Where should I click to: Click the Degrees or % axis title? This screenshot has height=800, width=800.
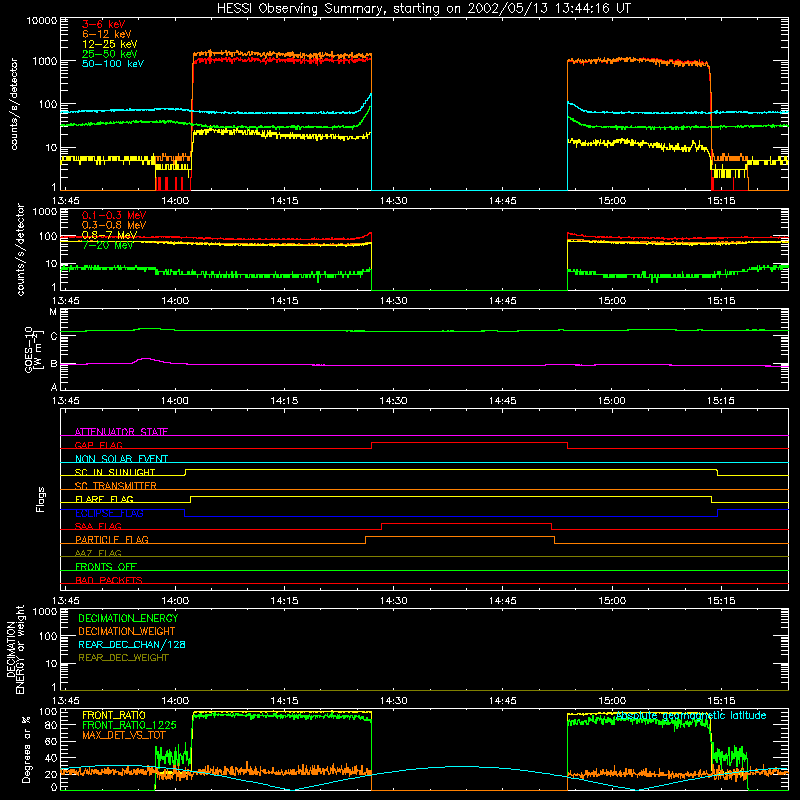coord(26,749)
